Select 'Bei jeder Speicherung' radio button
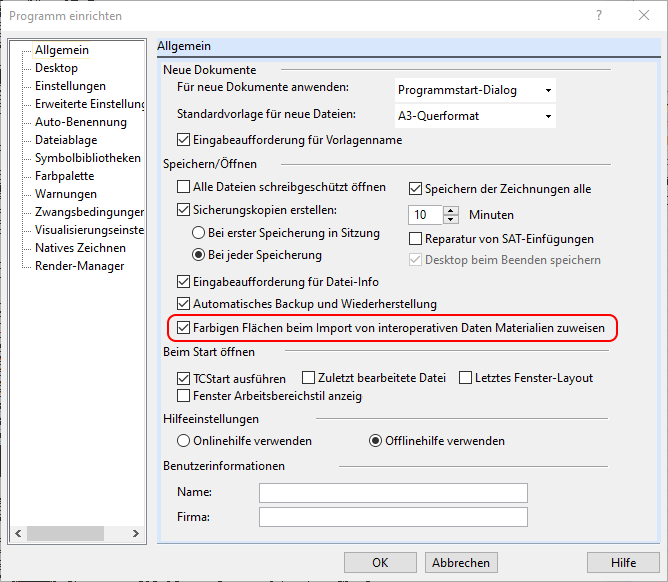This screenshot has width=668, height=582. coord(199,255)
